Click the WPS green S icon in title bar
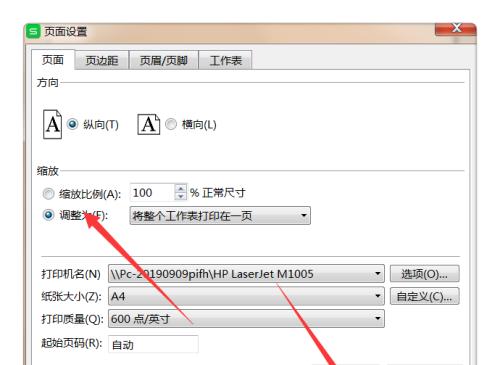500x365 pixels. [33, 32]
